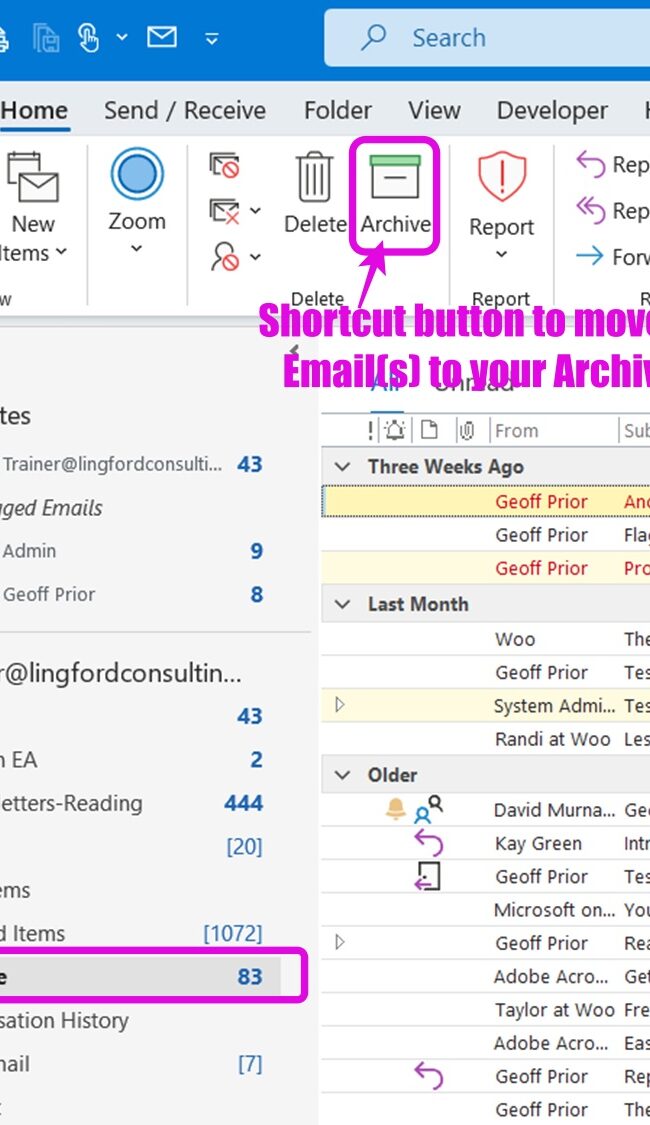This screenshot has height=1125, width=650.
Task: Click the Delete trash can icon
Action: (314, 178)
